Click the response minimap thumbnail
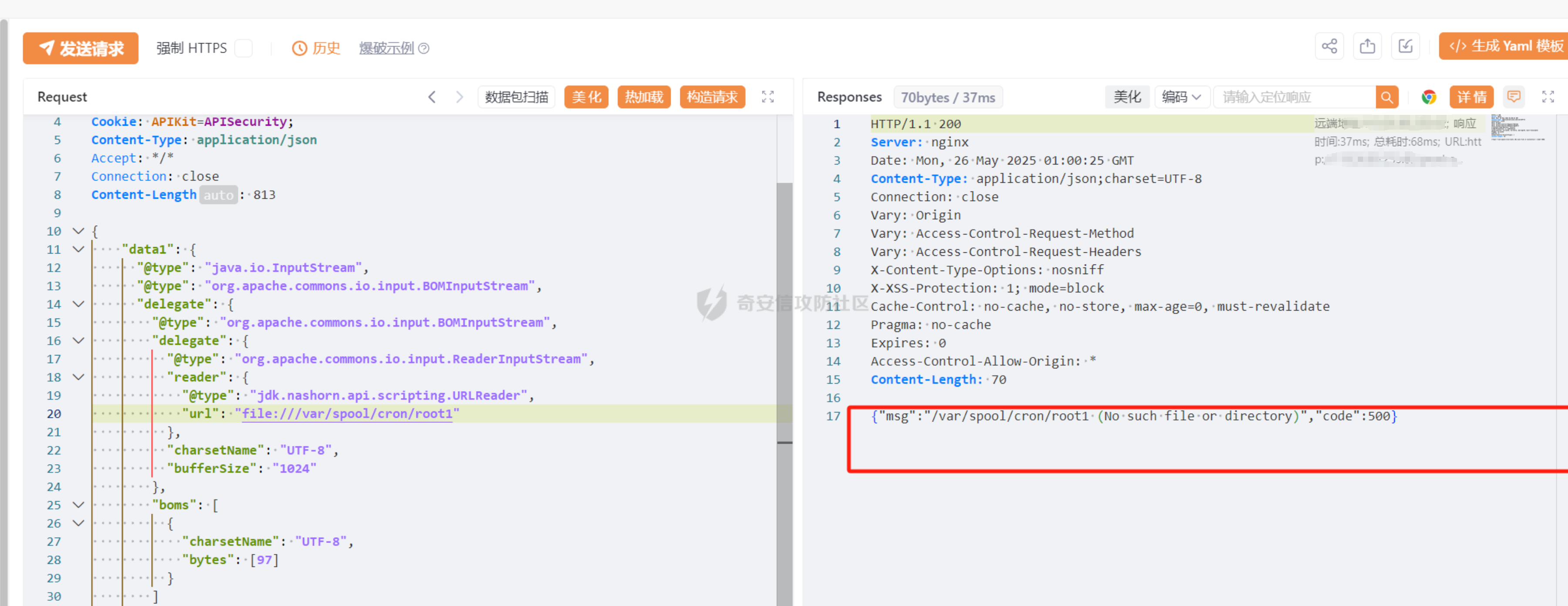The width and height of the screenshot is (1568, 606). [1517, 128]
